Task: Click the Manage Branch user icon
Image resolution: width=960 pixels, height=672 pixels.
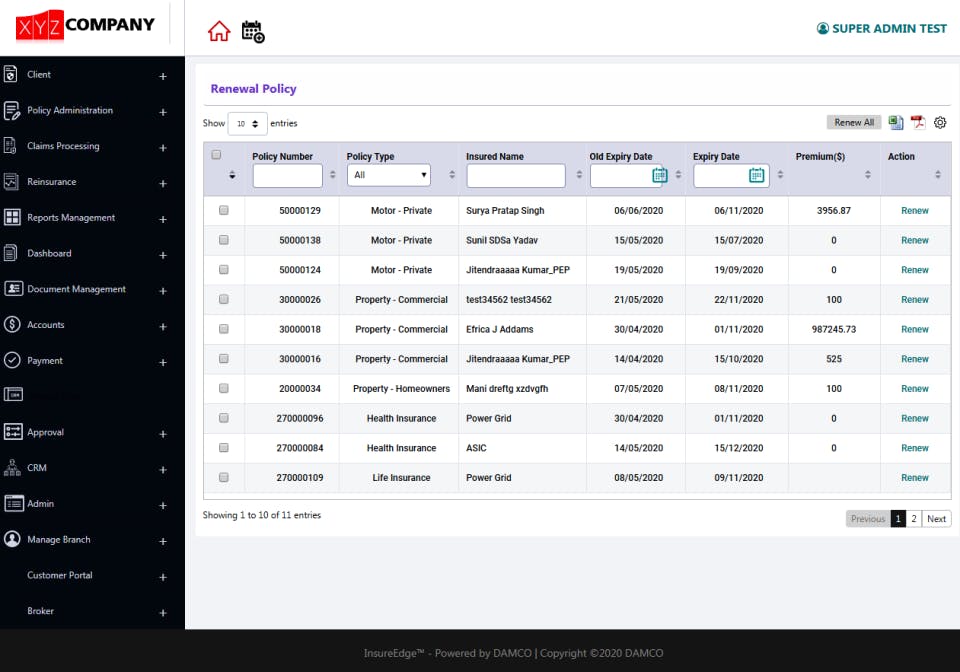Action: (x=12, y=539)
